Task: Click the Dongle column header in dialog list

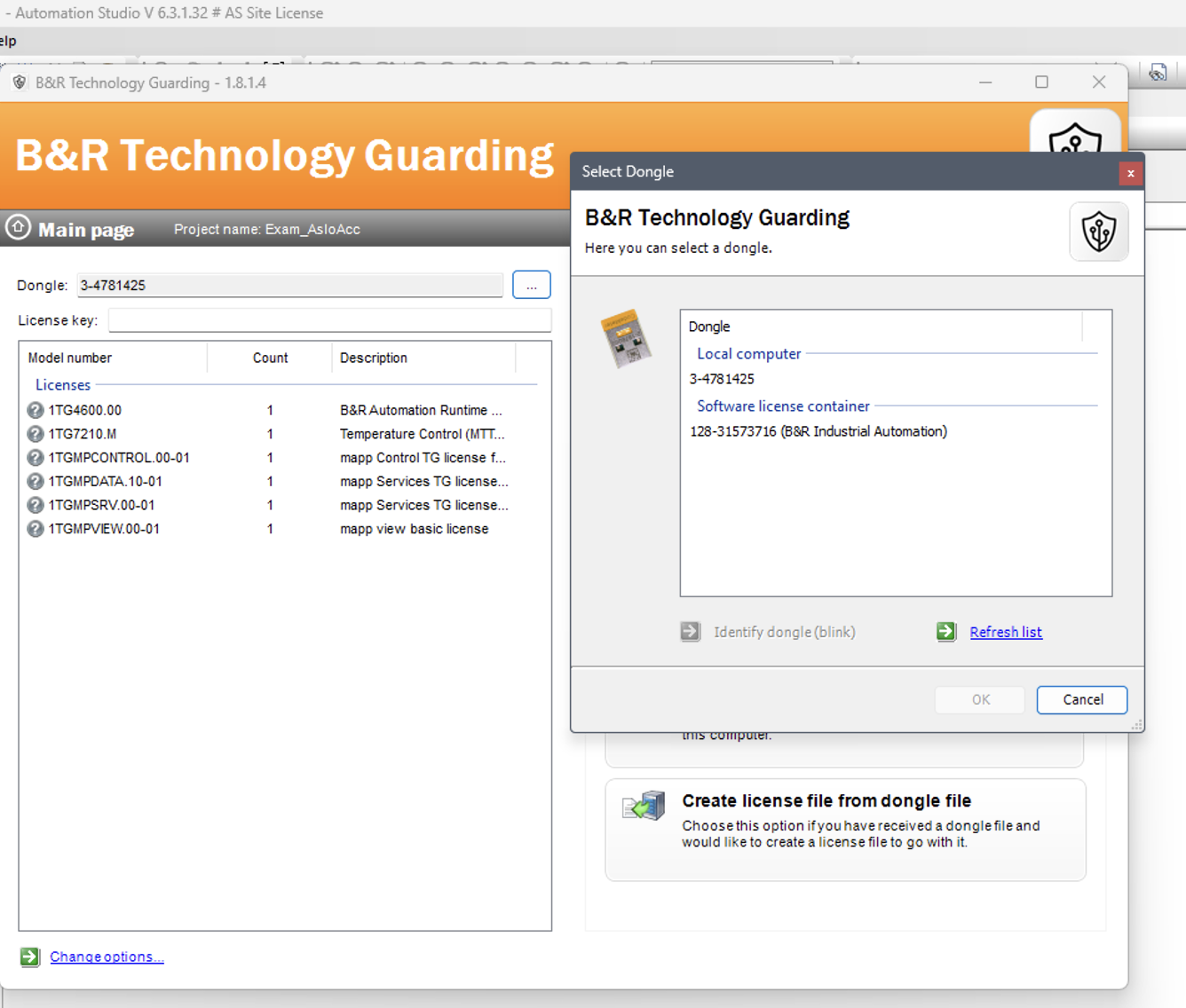Action: coord(882,327)
